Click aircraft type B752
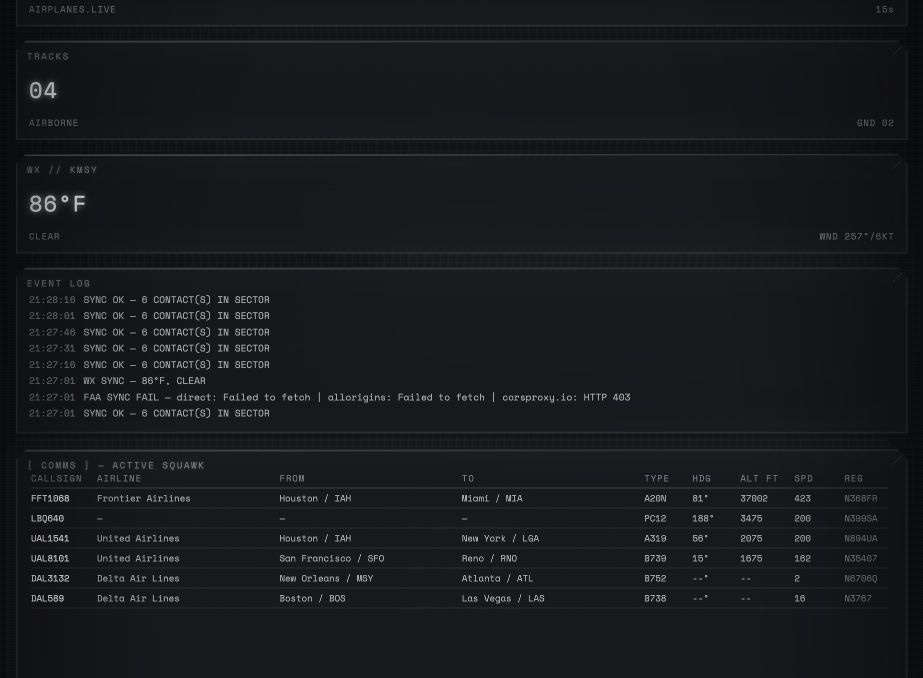The image size is (923, 678). tap(655, 579)
